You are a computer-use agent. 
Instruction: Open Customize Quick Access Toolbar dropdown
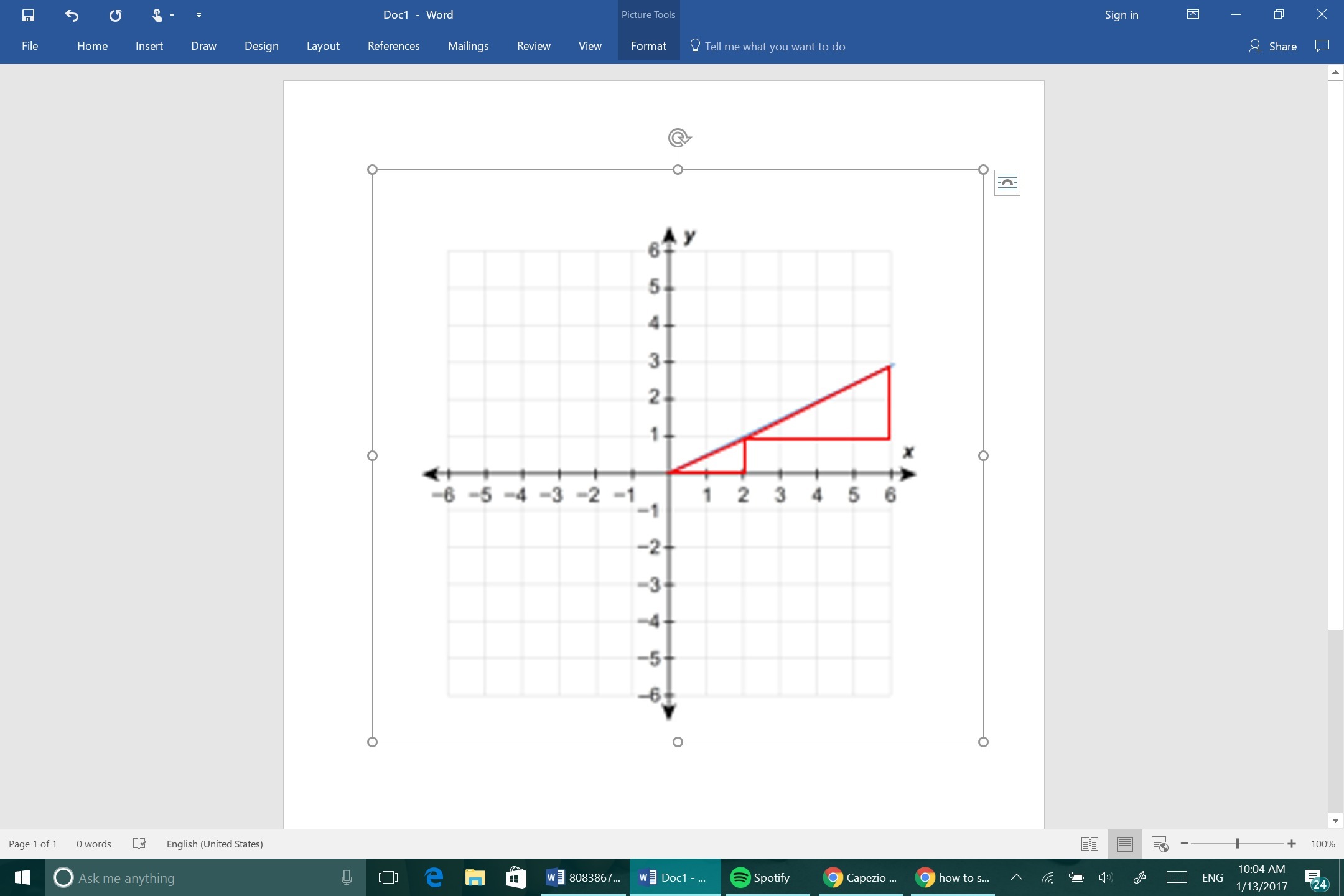[x=198, y=15]
